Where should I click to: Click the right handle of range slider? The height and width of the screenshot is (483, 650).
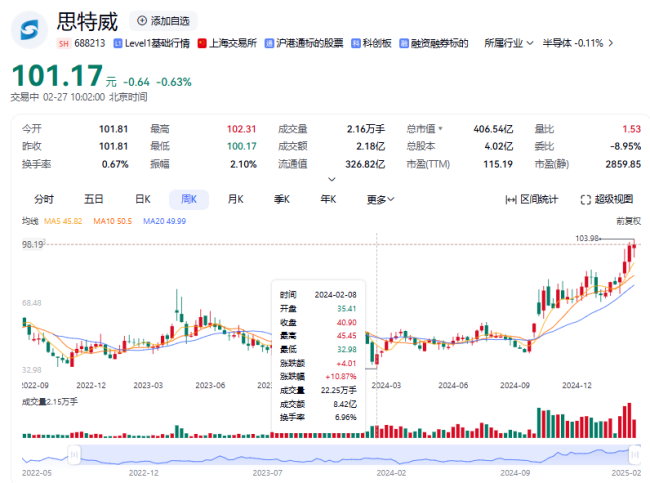(635, 455)
